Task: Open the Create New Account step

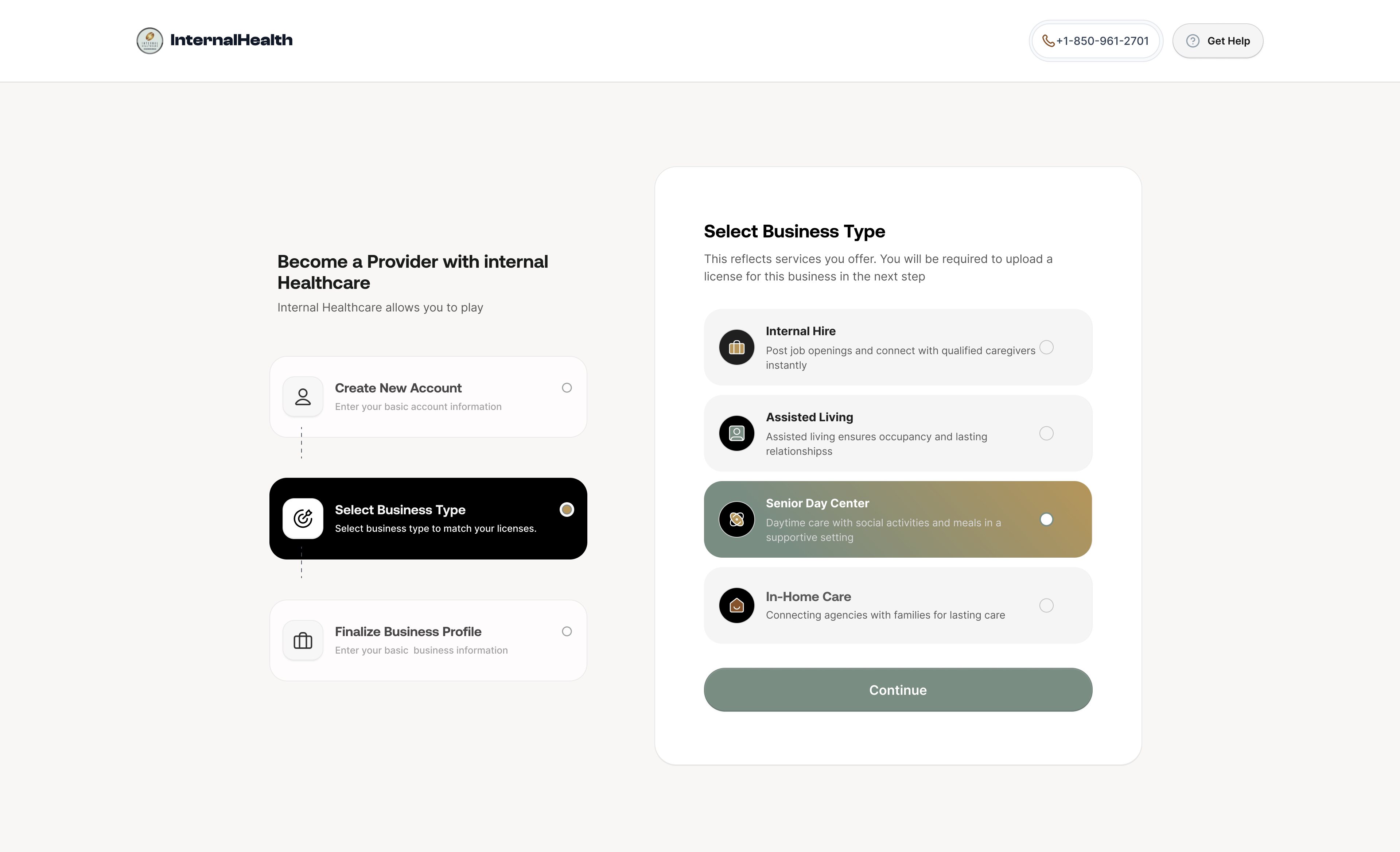Action: (x=428, y=397)
